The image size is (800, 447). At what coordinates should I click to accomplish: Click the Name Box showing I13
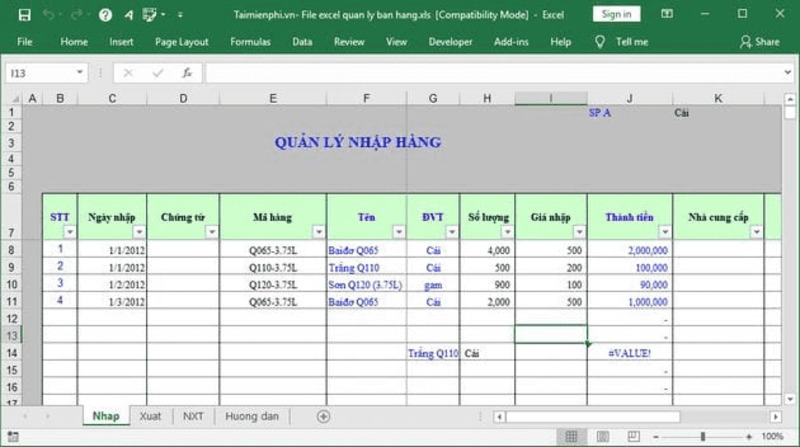[x=41, y=73]
